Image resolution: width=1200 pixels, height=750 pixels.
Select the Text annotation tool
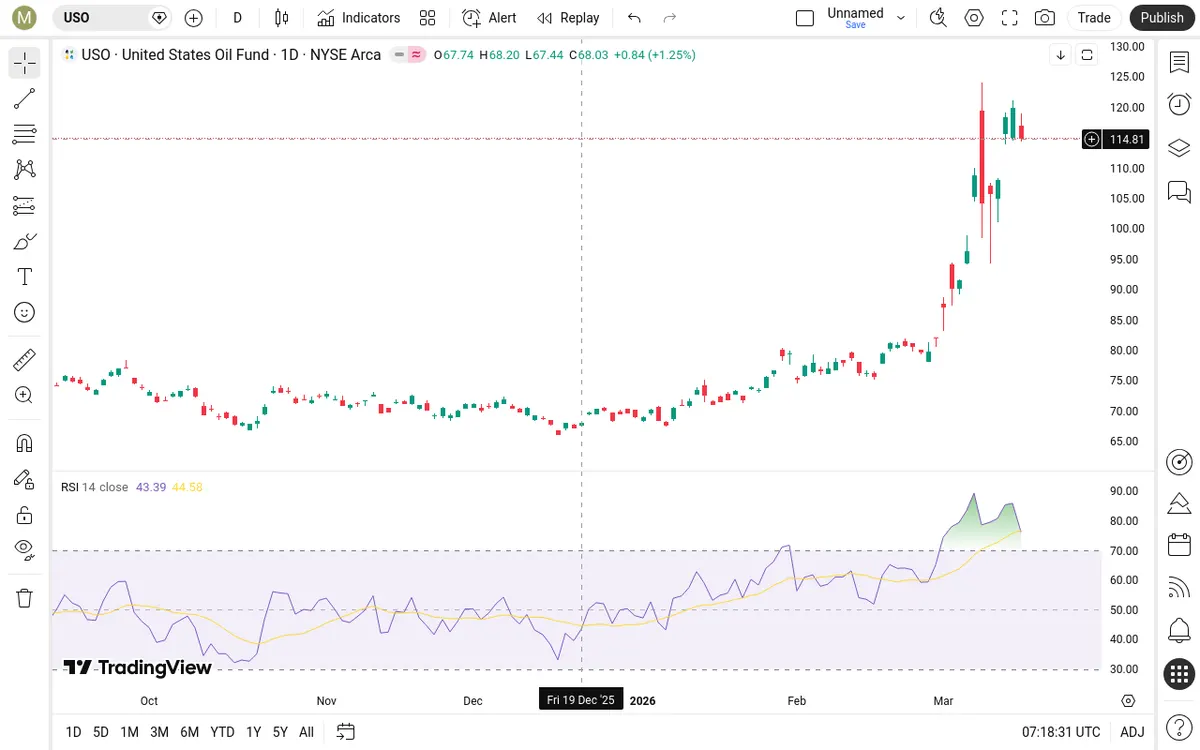point(25,277)
